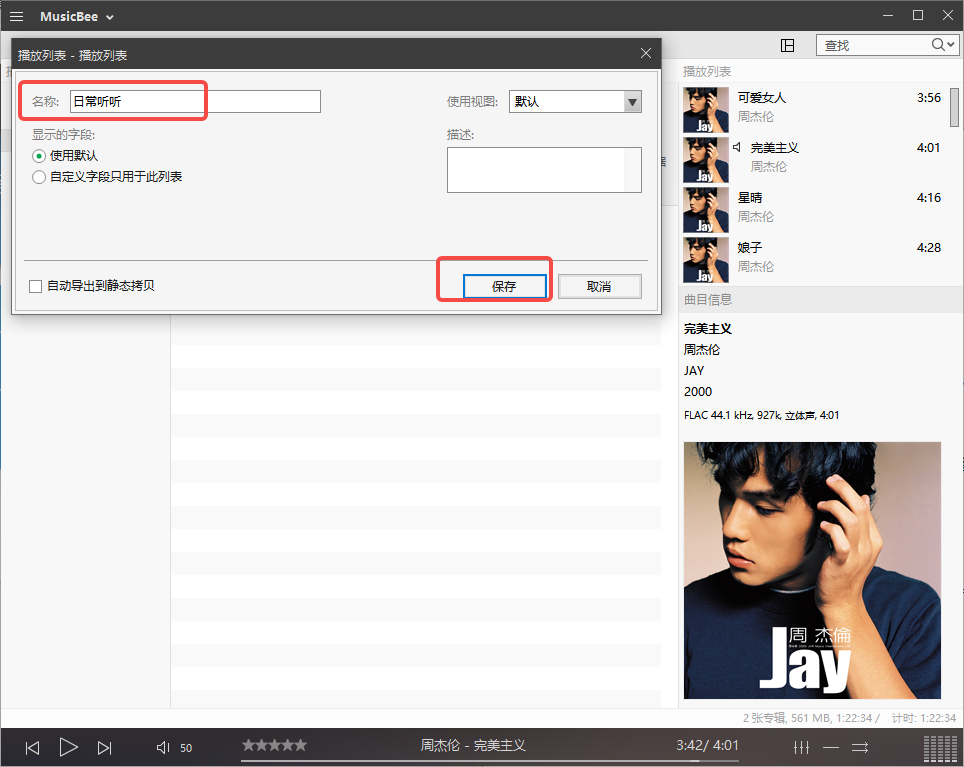Click the volume value 50
964x767 pixels.
[x=186, y=748]
